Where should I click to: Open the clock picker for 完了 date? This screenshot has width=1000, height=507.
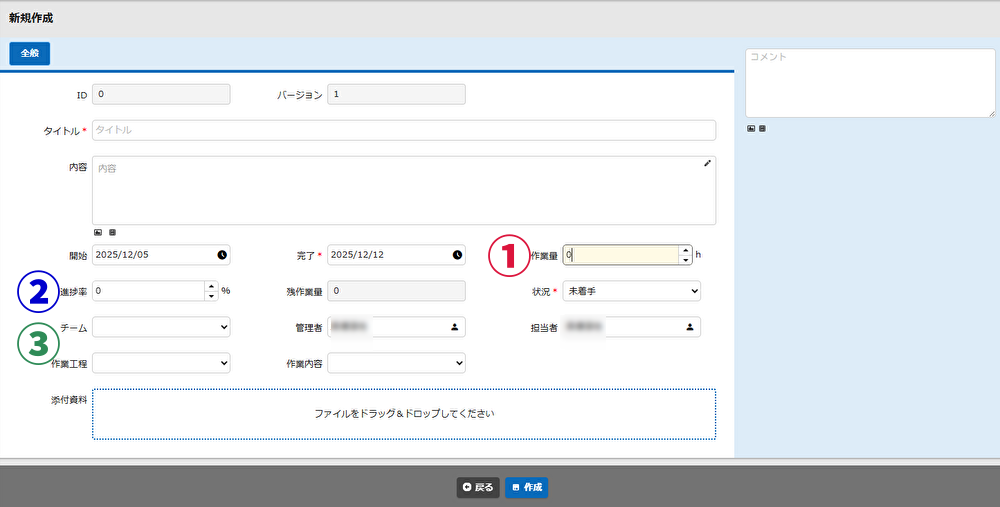[457, 255]
